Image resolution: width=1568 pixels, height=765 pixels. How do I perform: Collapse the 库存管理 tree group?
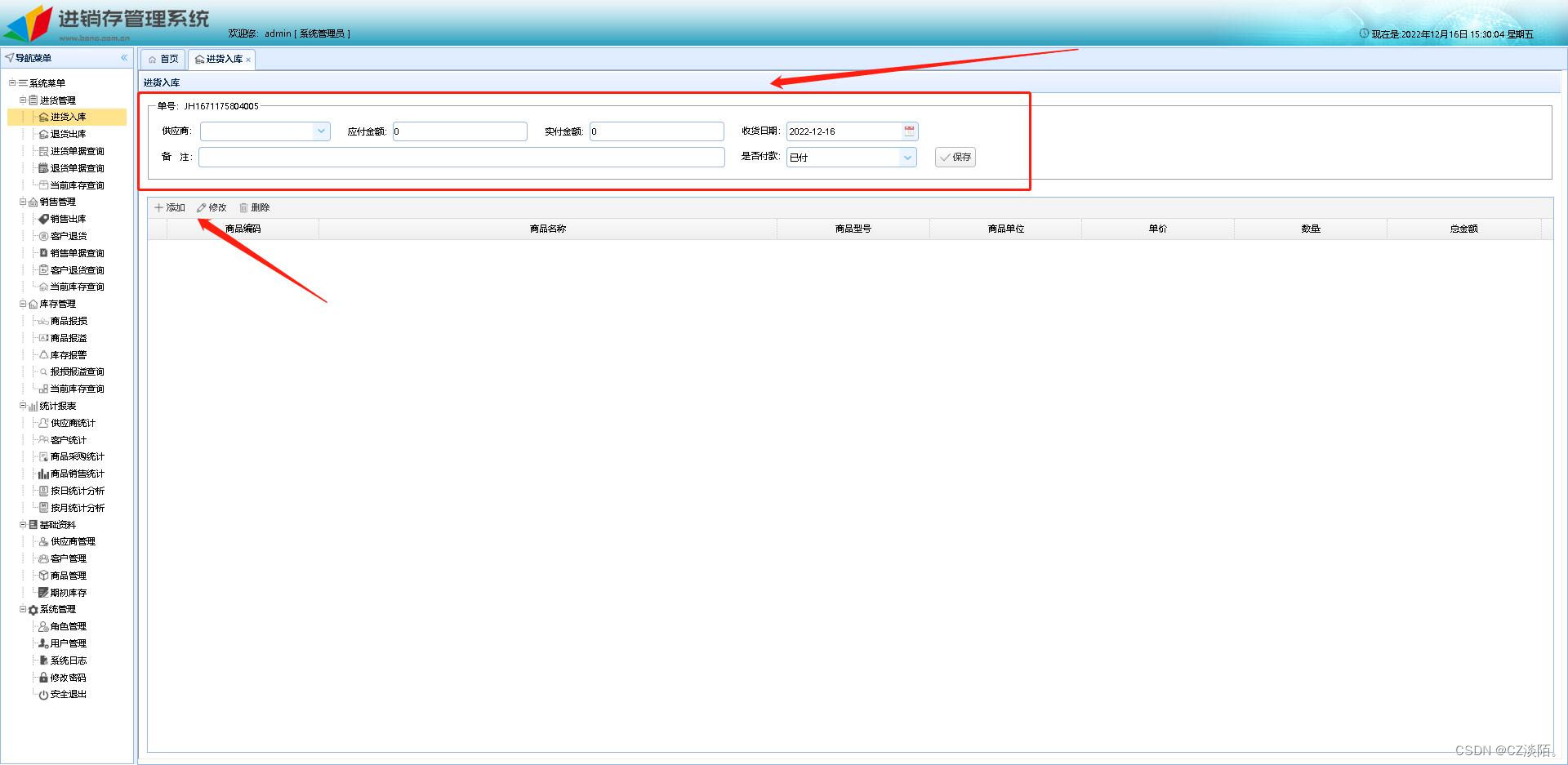[23, 304]
